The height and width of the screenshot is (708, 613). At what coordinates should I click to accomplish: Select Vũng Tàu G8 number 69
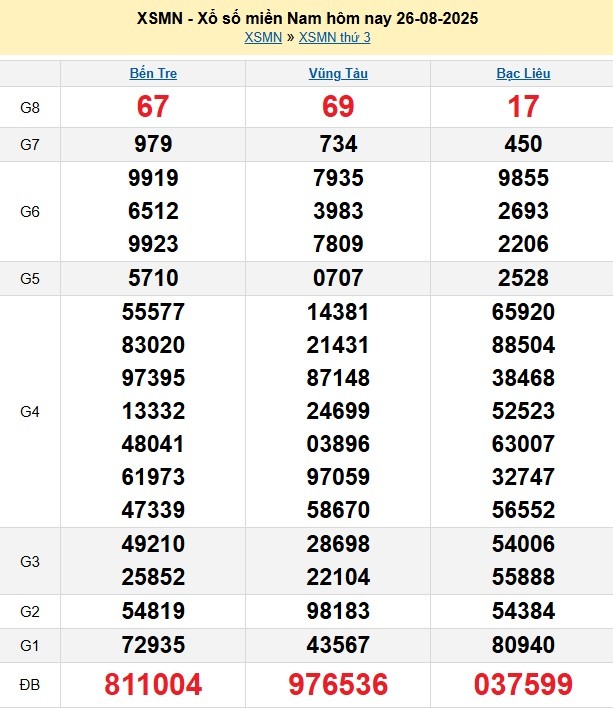click(338, 107)
